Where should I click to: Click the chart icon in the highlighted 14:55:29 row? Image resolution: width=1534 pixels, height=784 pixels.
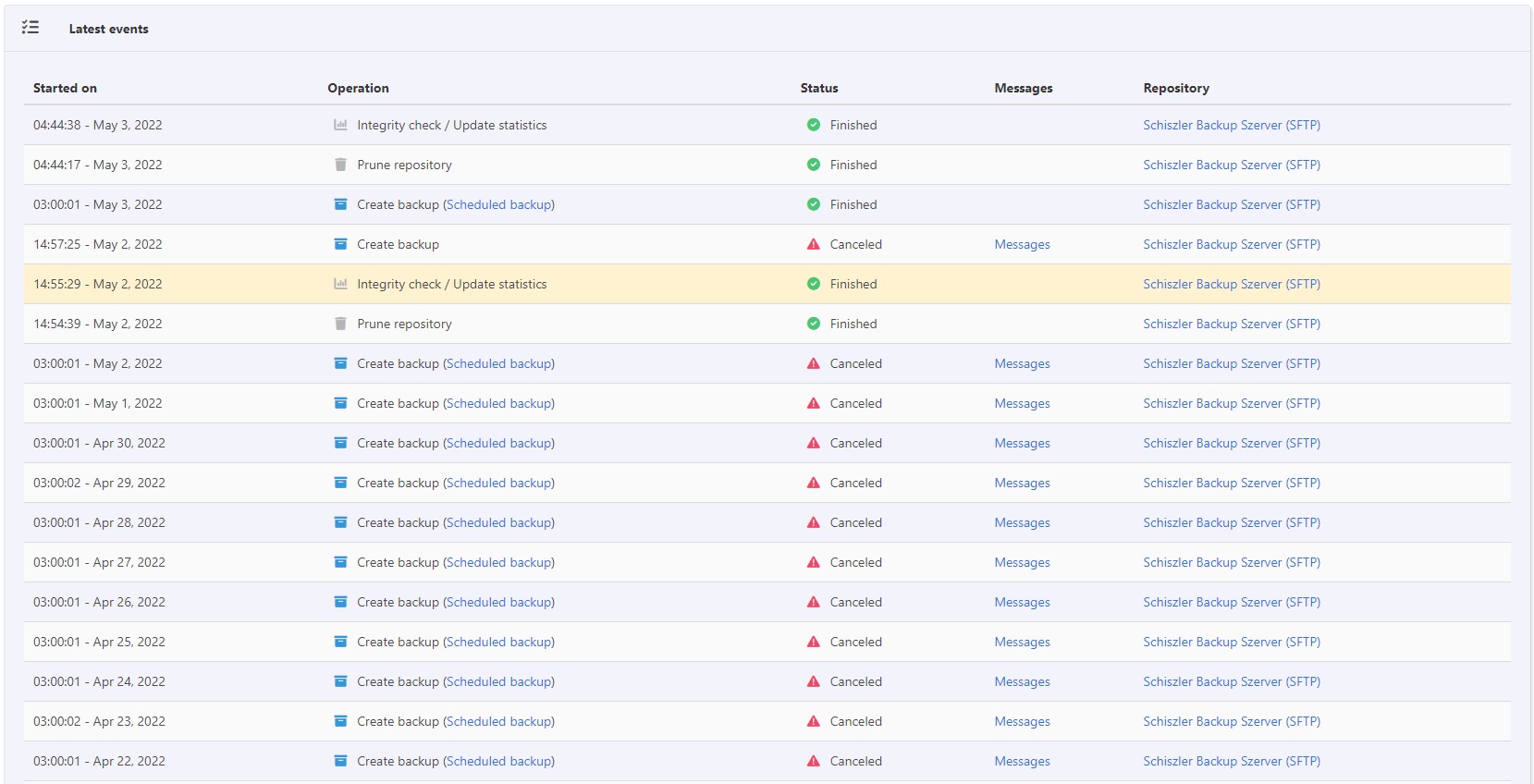tap(340, 284)
